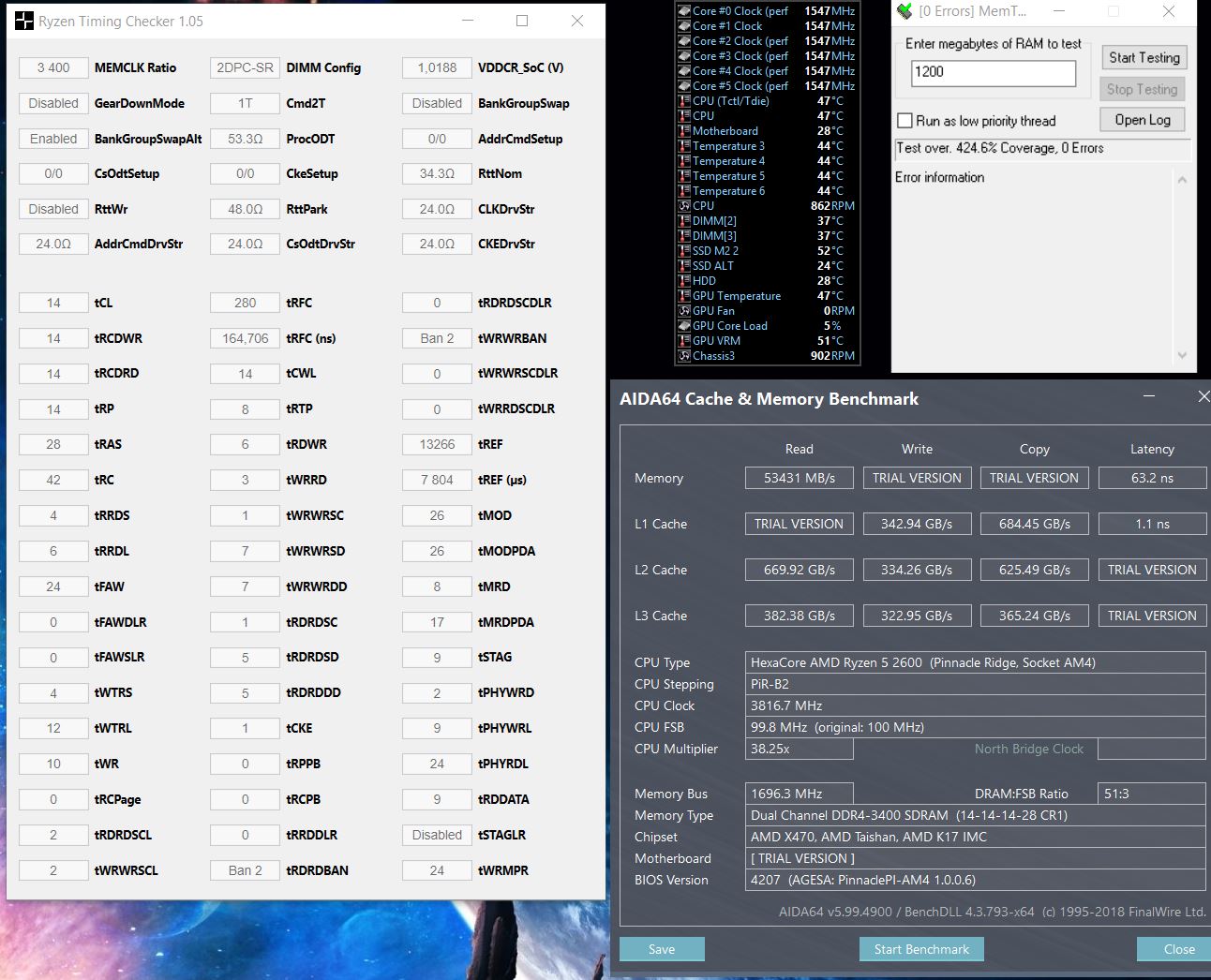Click the L3 Cache Copy 365.24 GB/s value
Screen dimensions: 1211x980
[1035, 616]
